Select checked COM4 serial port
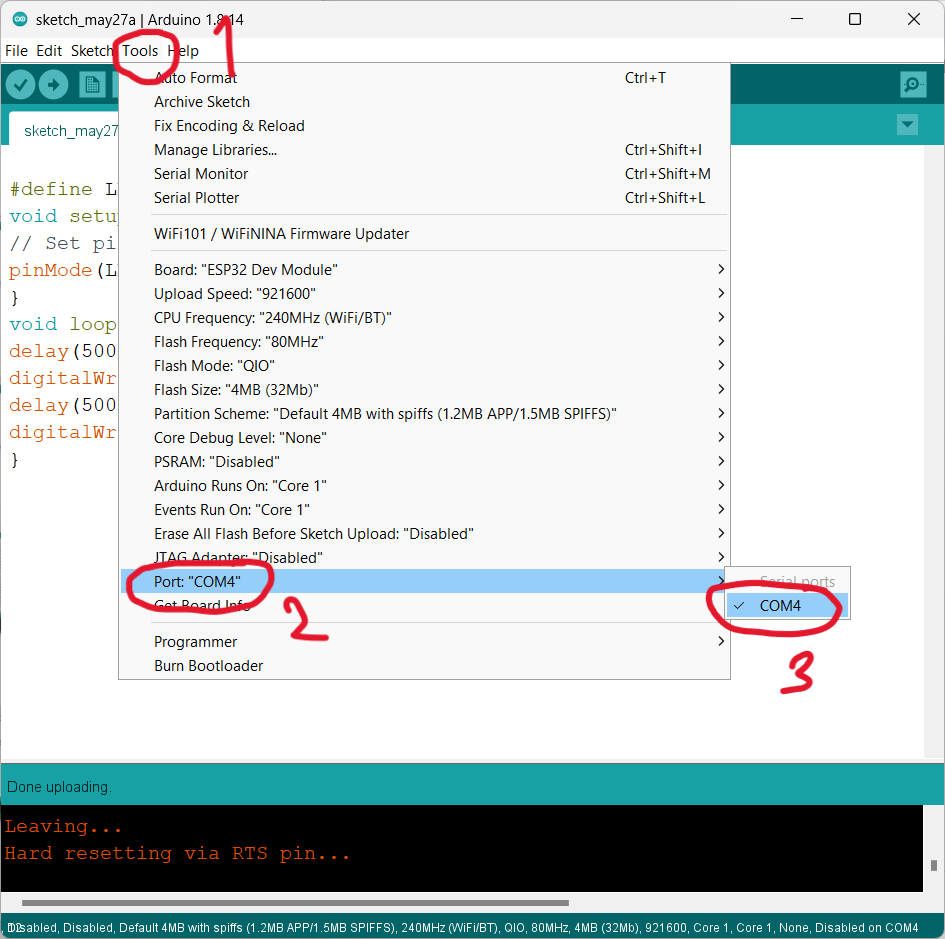Image resolution: width=945 pixels, height=939 pixels. (x=787, y=606)
